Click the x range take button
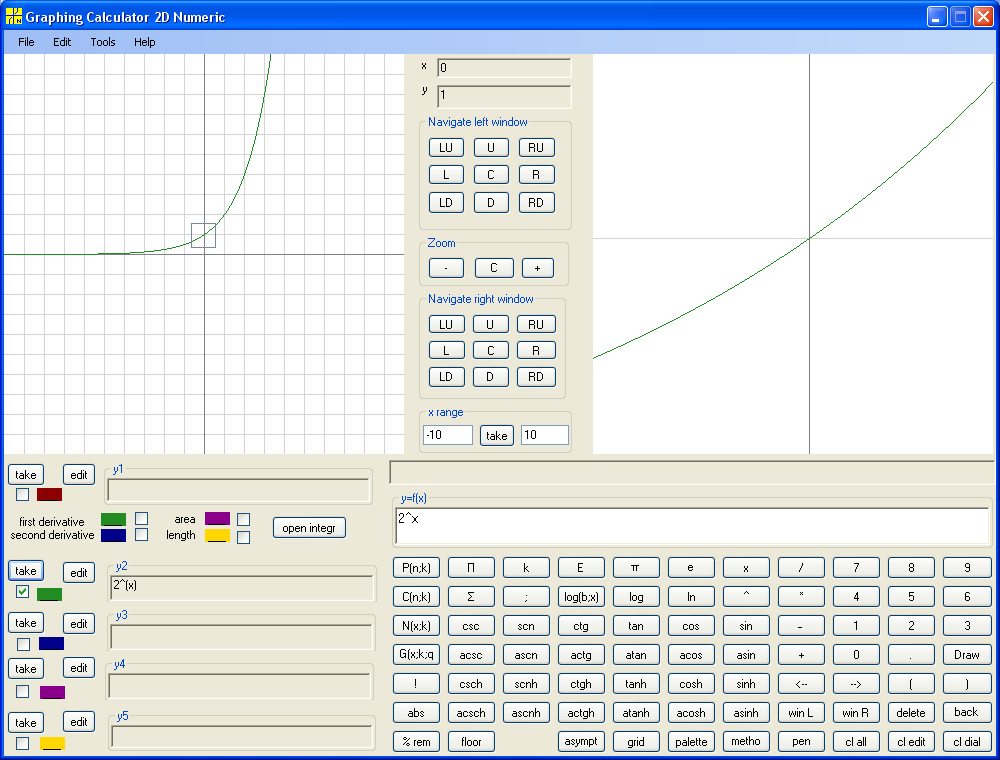Screen dimensions: 1000x760 coord(496,435)
